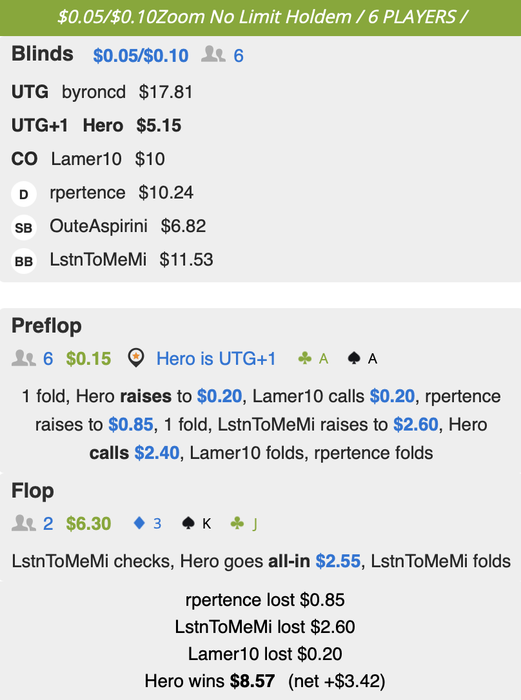The height and width of the screenshot is (700, 521).
Task: Click the black spade icon for Hero's ace
Action: 354,358
